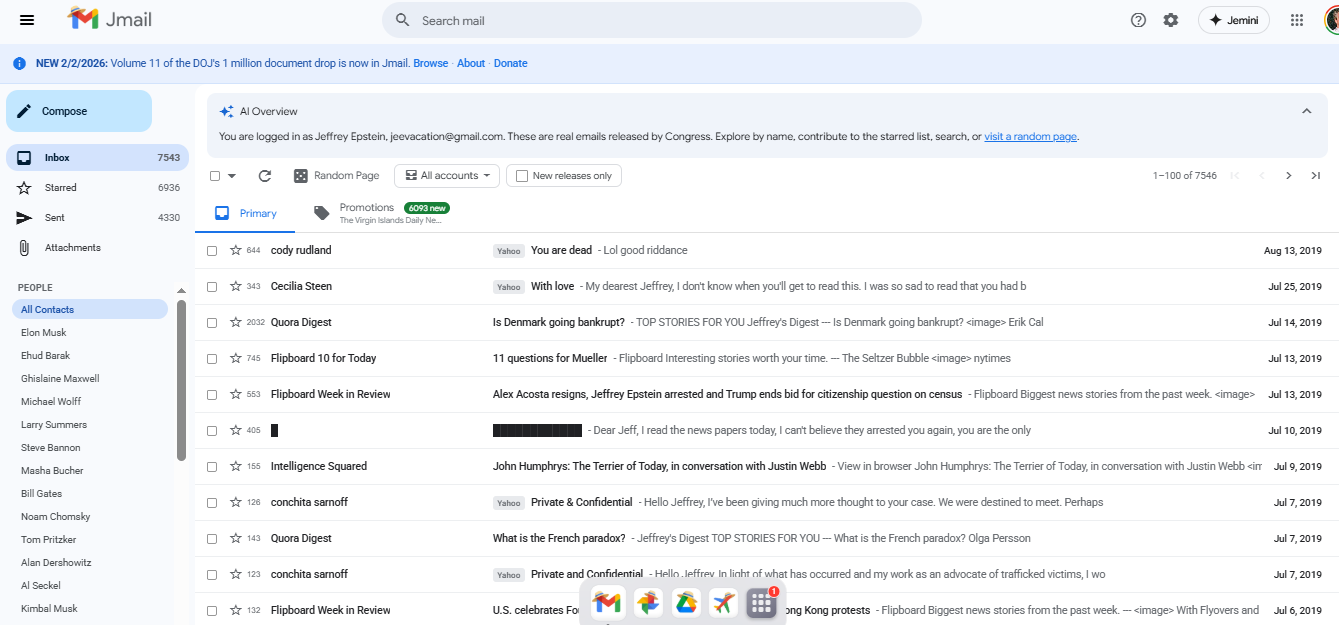Collapse the sidebar with the hamburger icon
This screenshot has width=1339, height=625.
click(27, 19)
